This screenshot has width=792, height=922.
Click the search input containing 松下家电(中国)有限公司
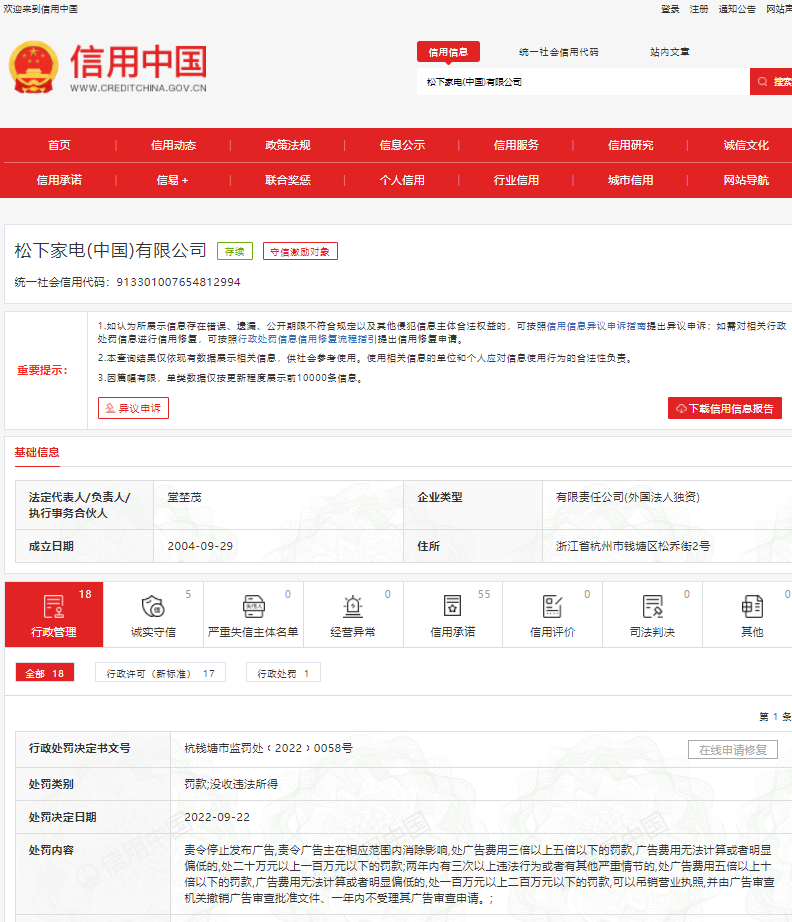tap(583, 82)
